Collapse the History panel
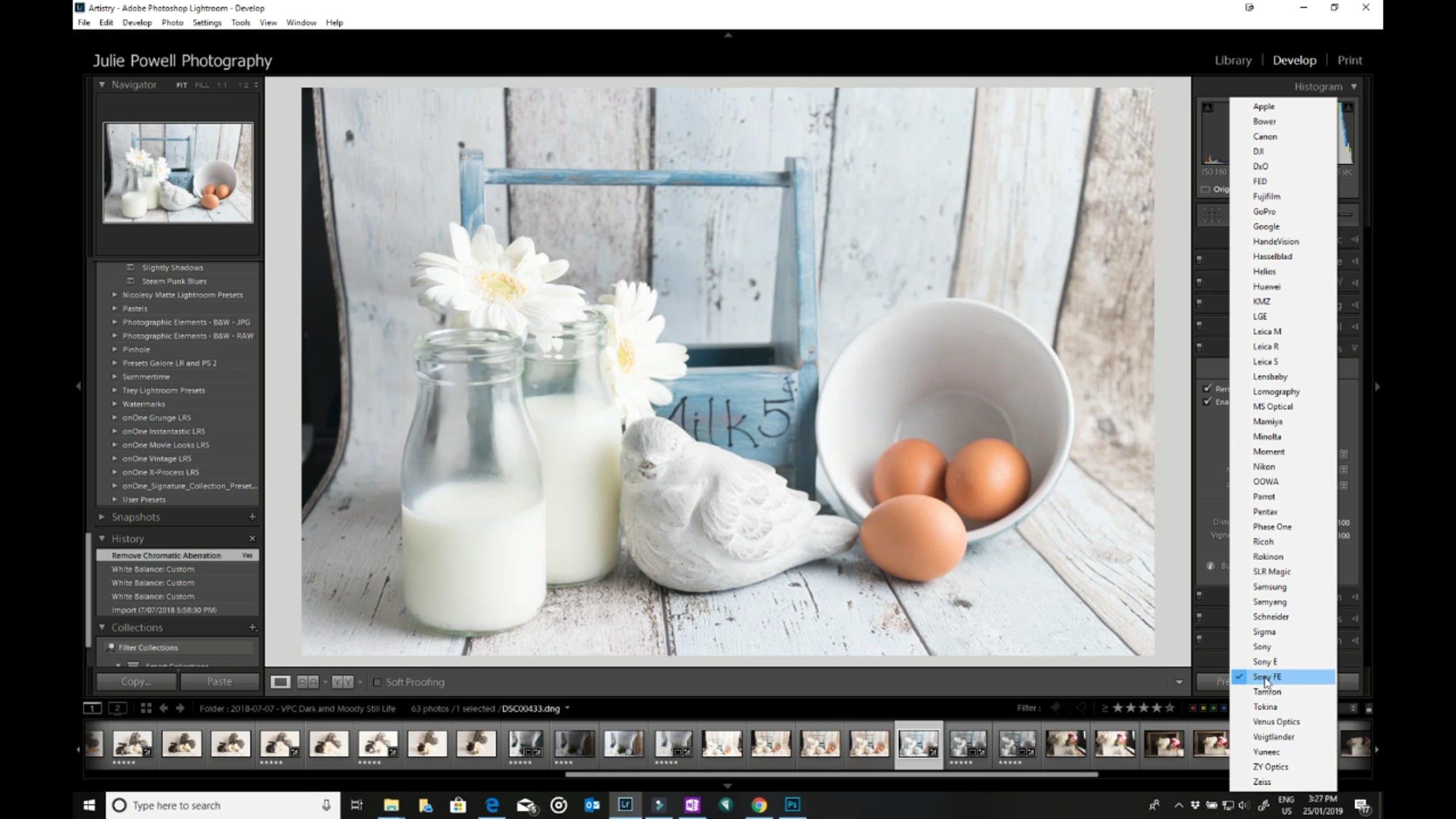The width and height of the screenshot is (1456, 819). click(102, 539)
